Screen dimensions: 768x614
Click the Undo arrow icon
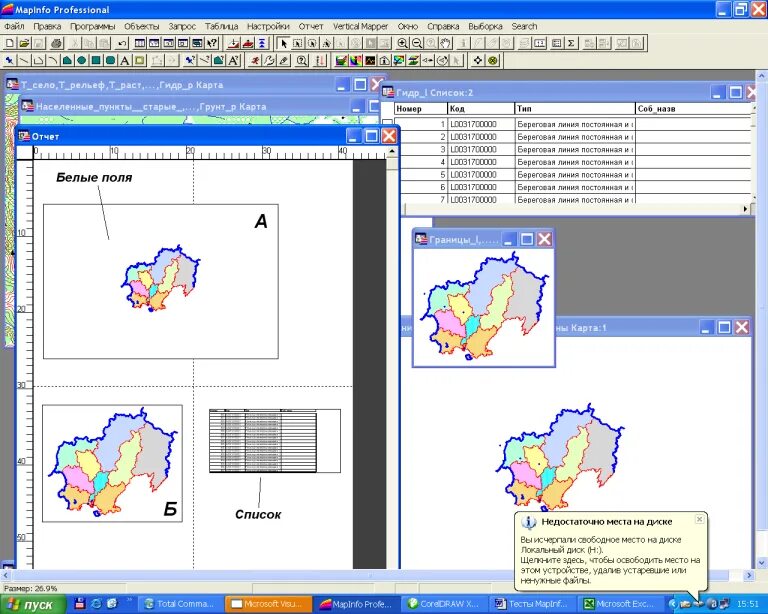[x=122, y=43]
